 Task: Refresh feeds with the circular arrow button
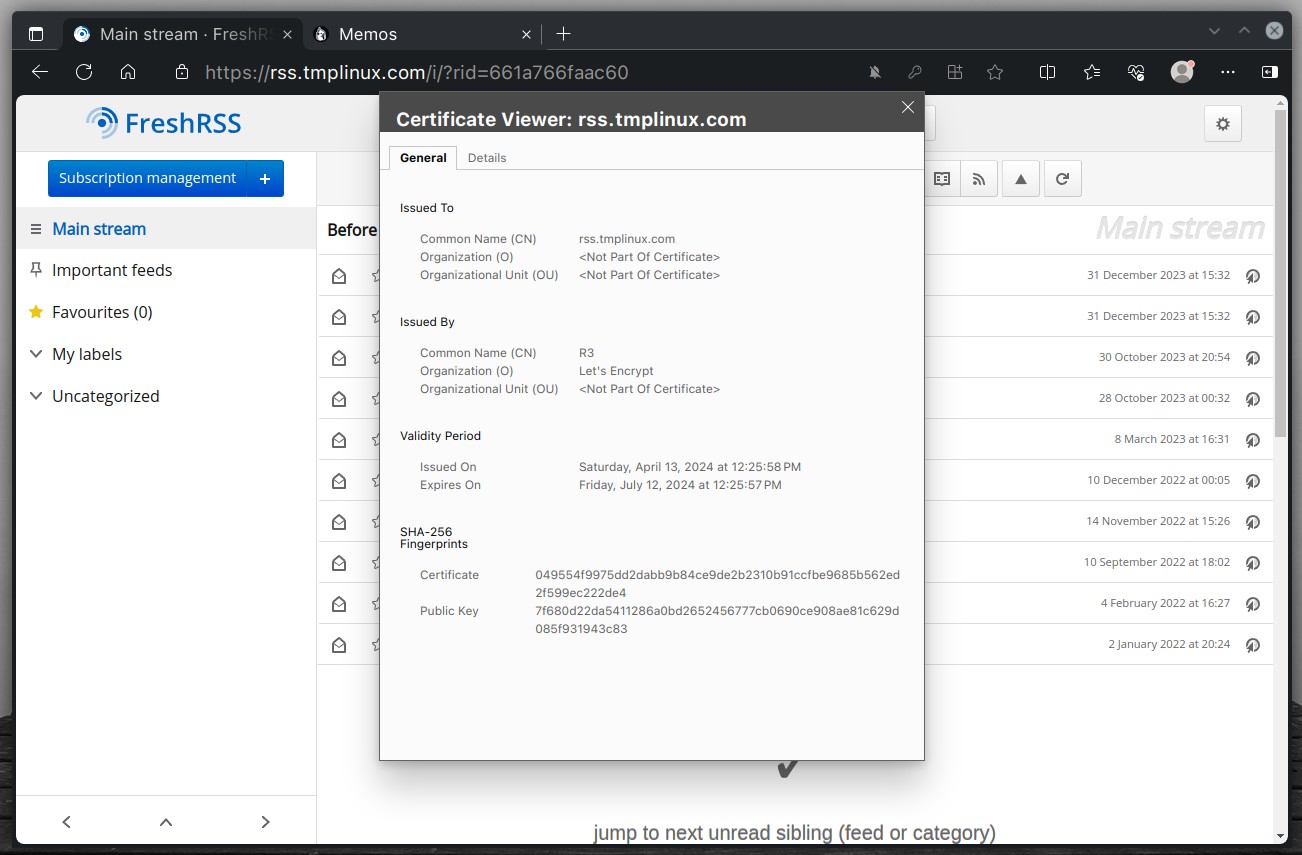[x=1062, y=179]
